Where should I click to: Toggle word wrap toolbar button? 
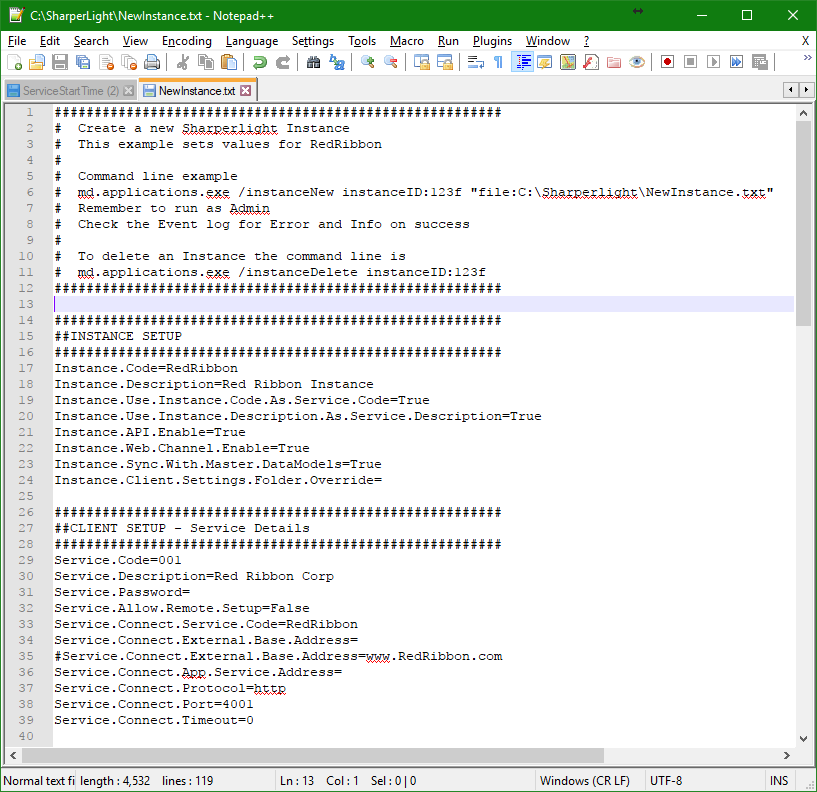(x=475, y=62)
